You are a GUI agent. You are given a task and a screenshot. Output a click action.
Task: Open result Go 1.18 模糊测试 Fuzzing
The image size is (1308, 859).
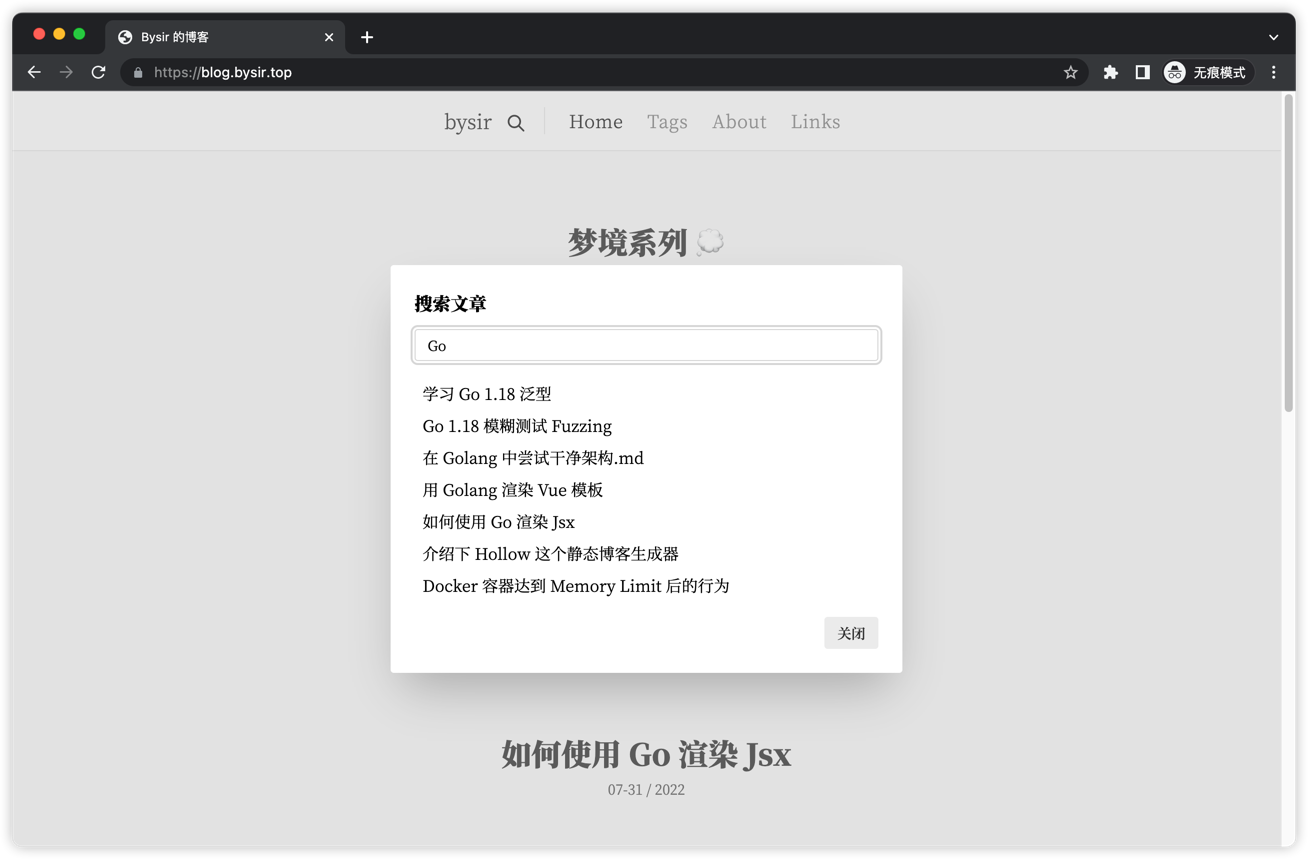pos(517,426)
